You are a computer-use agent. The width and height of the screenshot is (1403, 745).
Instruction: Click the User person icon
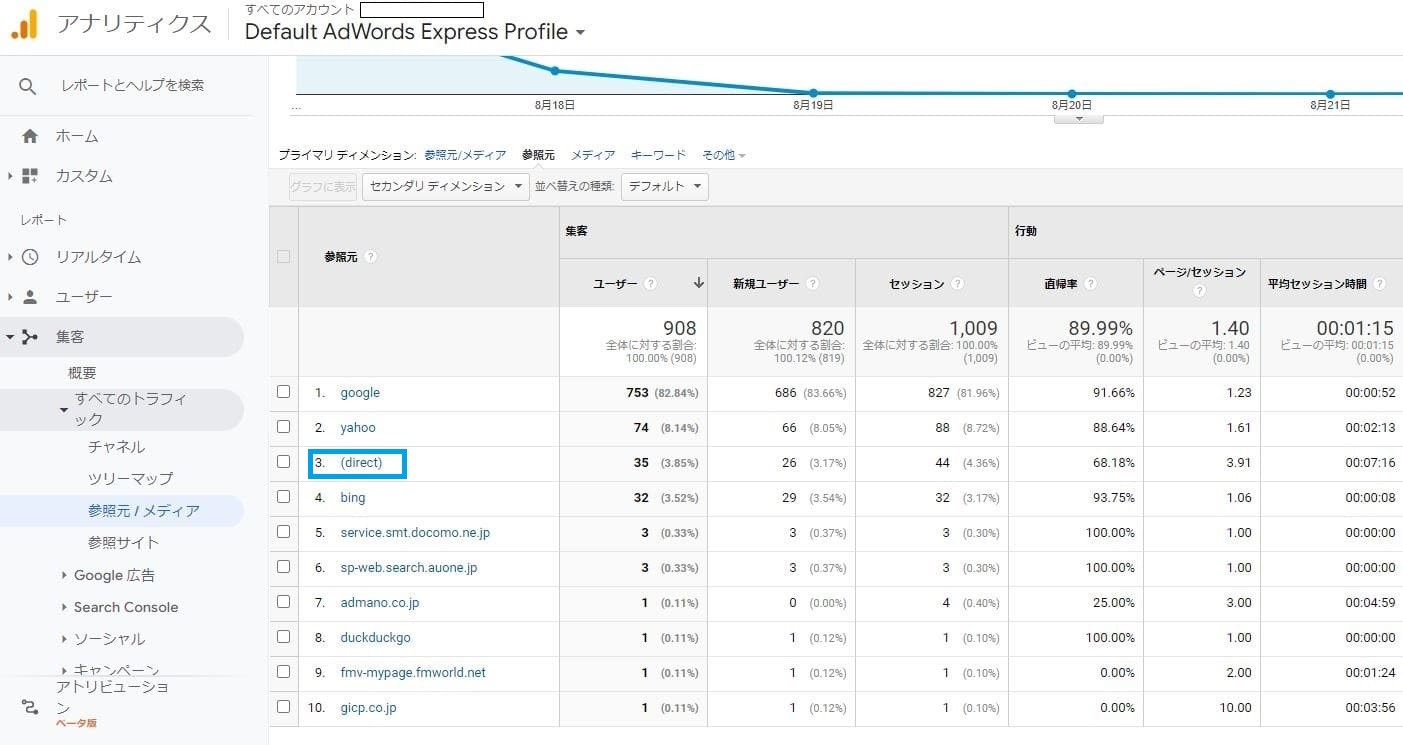(30, 297)
